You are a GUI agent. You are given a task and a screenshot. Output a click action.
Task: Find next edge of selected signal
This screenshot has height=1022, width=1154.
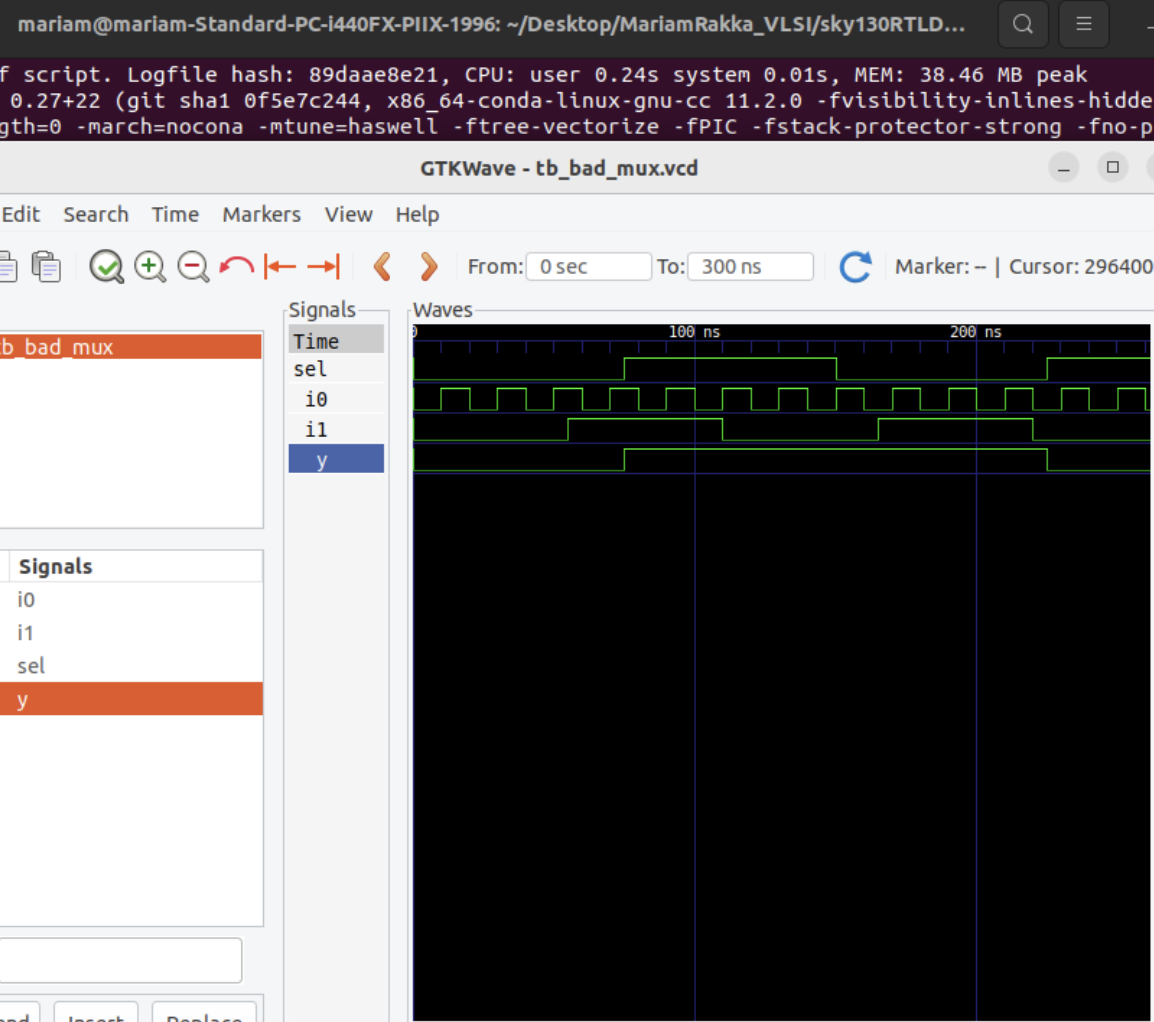coord(427,266)
